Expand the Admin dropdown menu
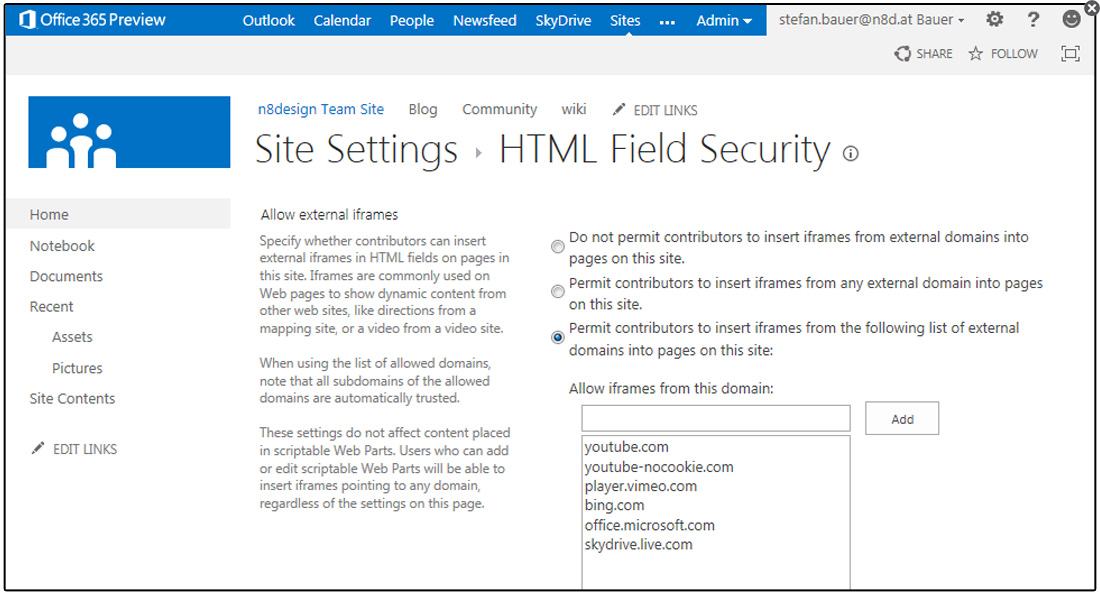This screenshot has height=595, width=1100. point(724,21)
